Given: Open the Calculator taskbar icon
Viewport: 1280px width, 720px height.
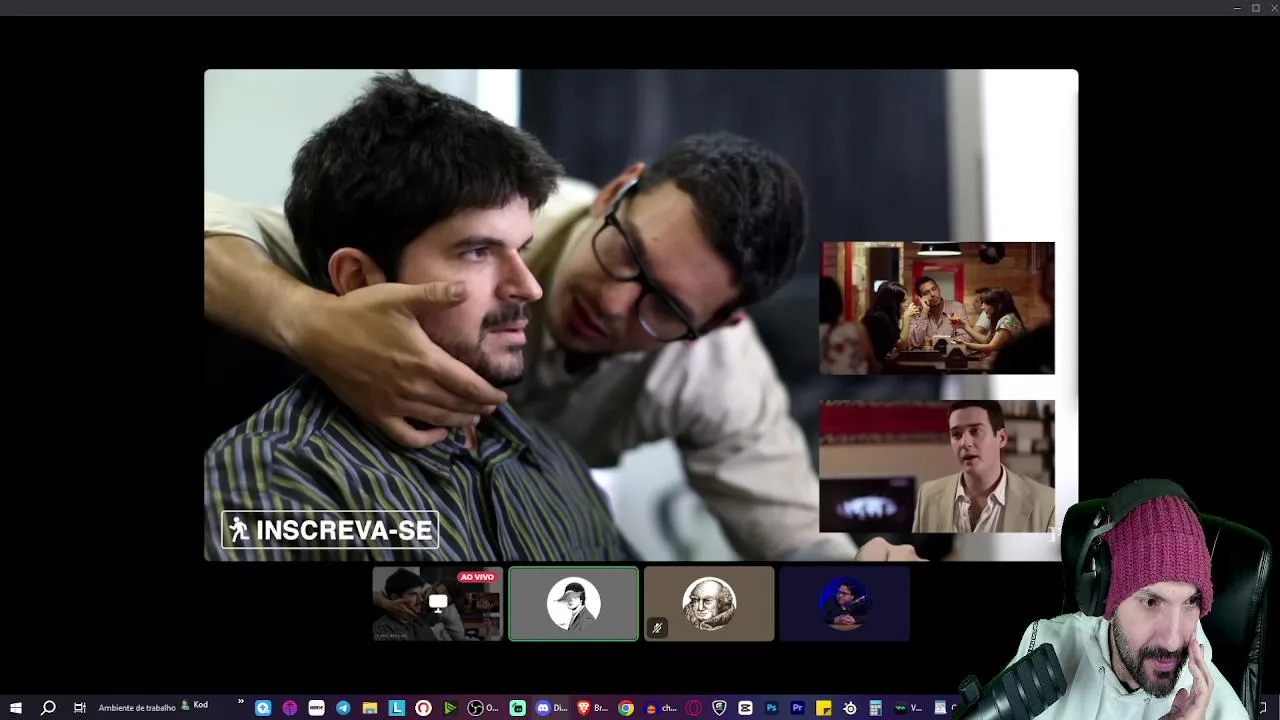Looking at the screenshot, I should tap(876, 708).
